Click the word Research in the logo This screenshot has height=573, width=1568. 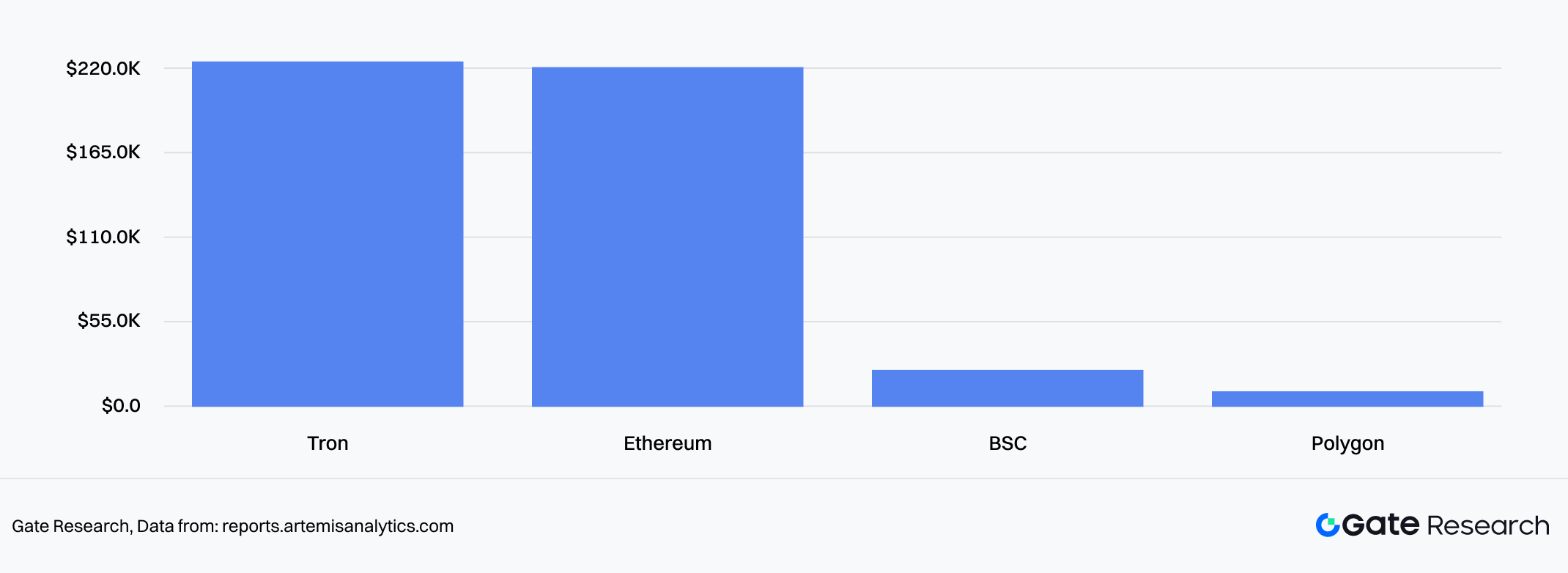click(x=1487, y=525)
